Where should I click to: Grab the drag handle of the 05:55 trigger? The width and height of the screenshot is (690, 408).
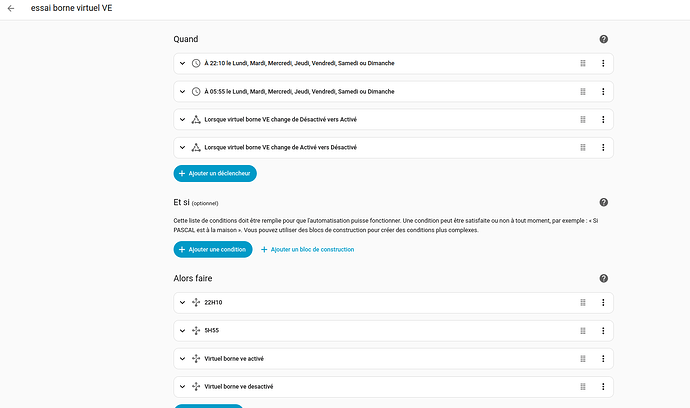click(583, 92)
